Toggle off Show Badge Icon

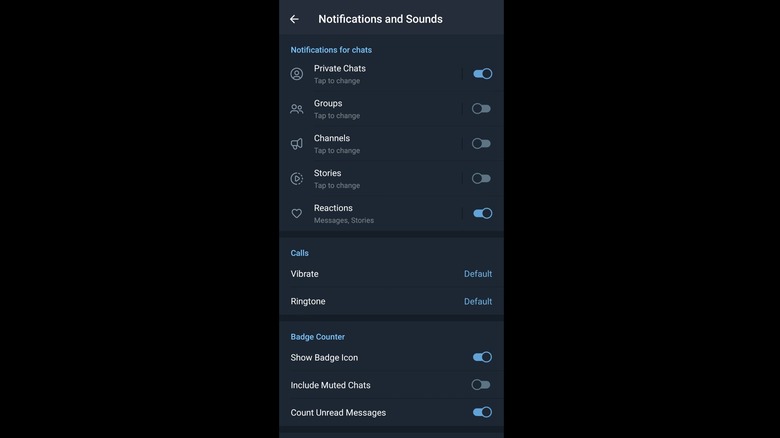click(482, 357)
